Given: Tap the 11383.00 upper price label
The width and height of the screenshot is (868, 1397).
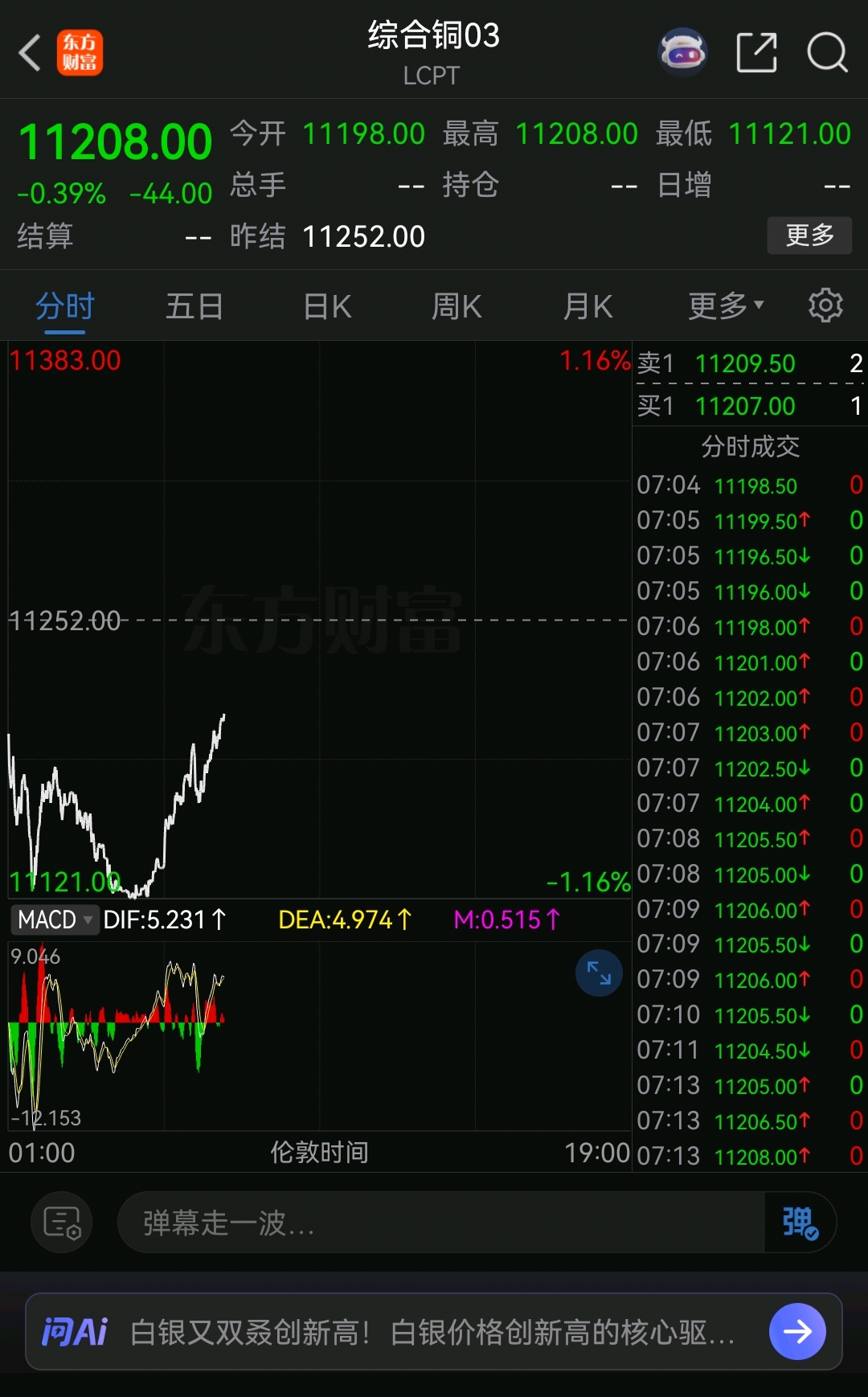Looking at the screenshot, I should (65, 360).
